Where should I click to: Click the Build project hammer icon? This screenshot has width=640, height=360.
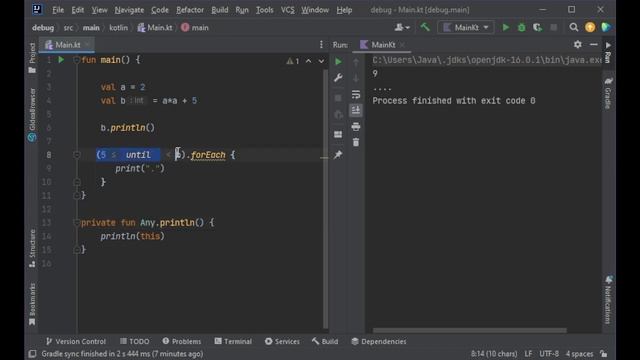[425, 27]
